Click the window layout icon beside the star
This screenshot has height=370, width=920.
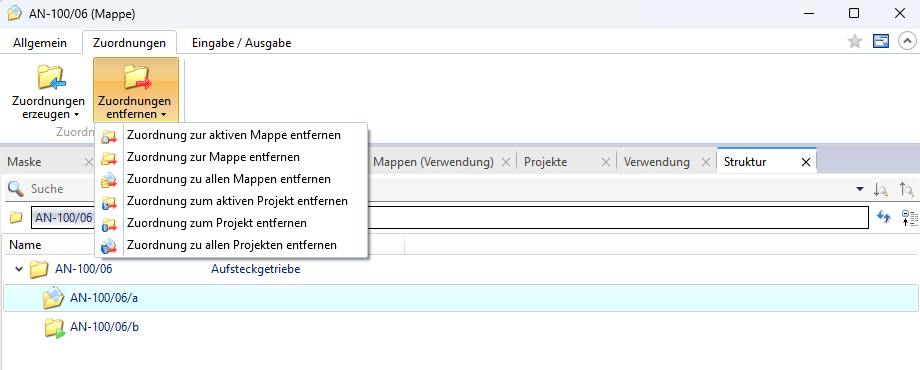click(881, 41)
